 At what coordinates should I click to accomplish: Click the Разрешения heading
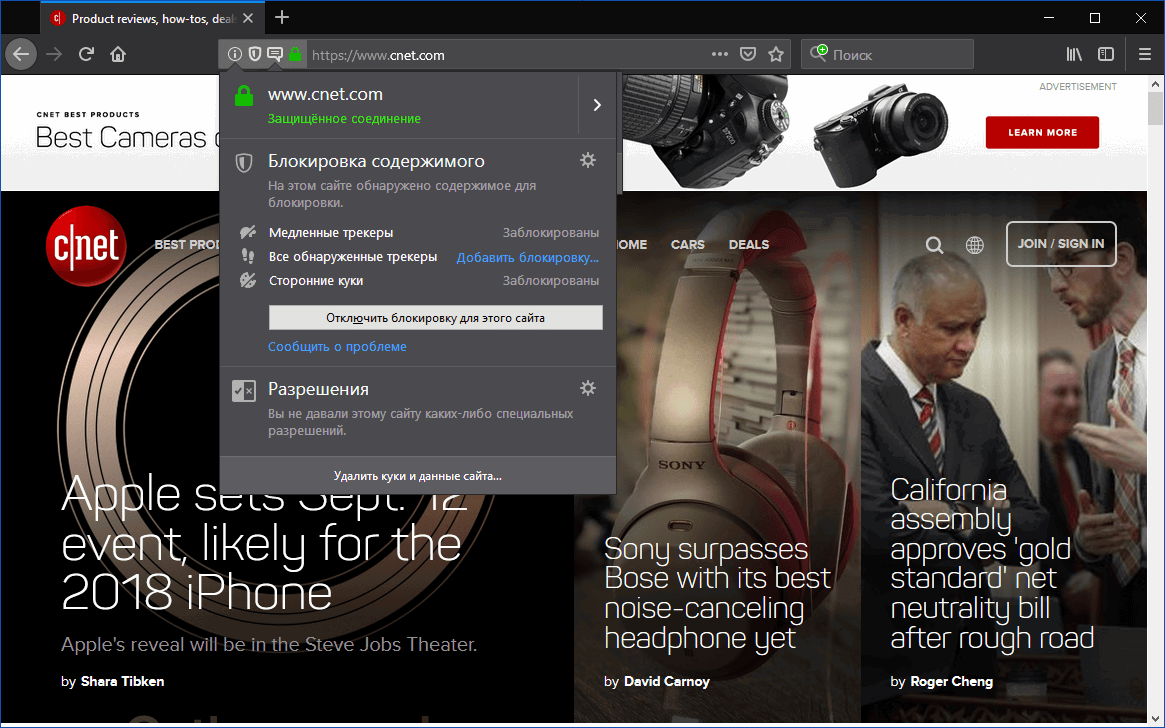(x=318, y=389)
